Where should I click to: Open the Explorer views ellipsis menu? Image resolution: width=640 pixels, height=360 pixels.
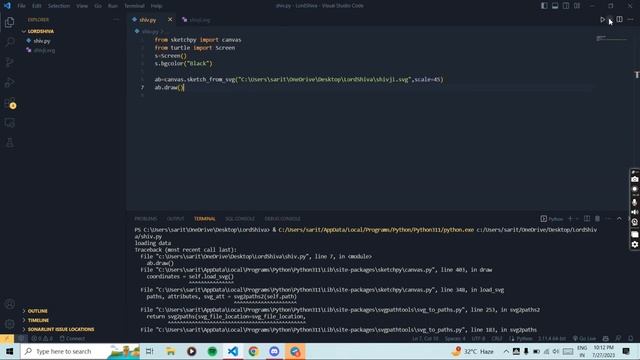tap(116, 20)
